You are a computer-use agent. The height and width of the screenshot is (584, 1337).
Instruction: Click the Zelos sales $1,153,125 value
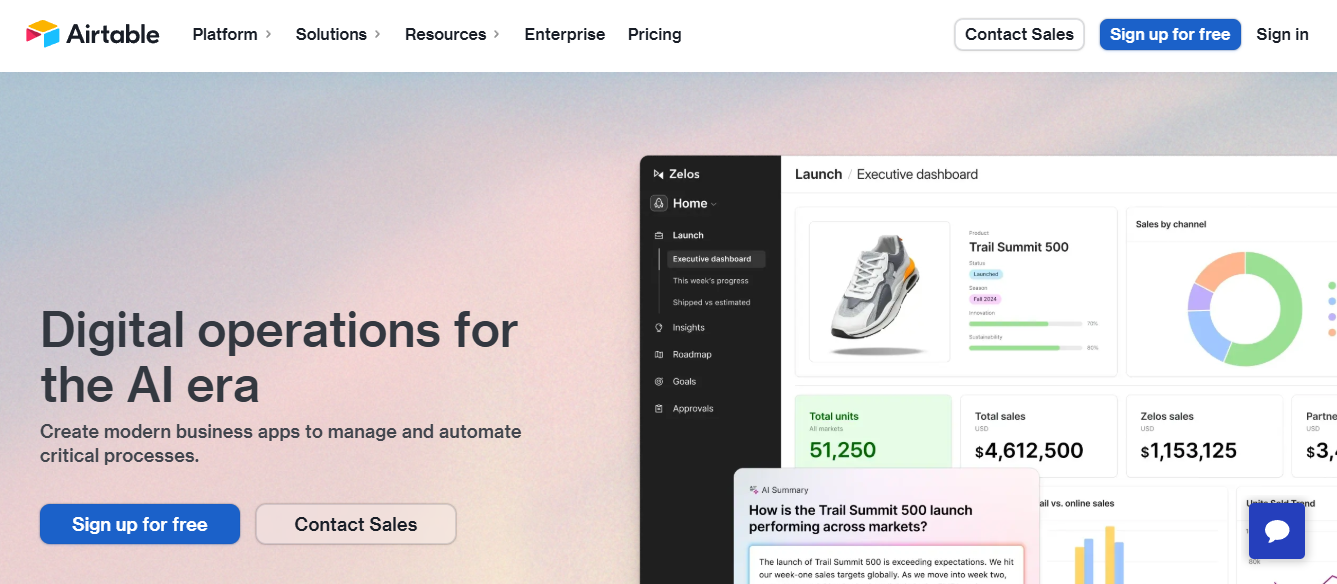click(1189, 451)
